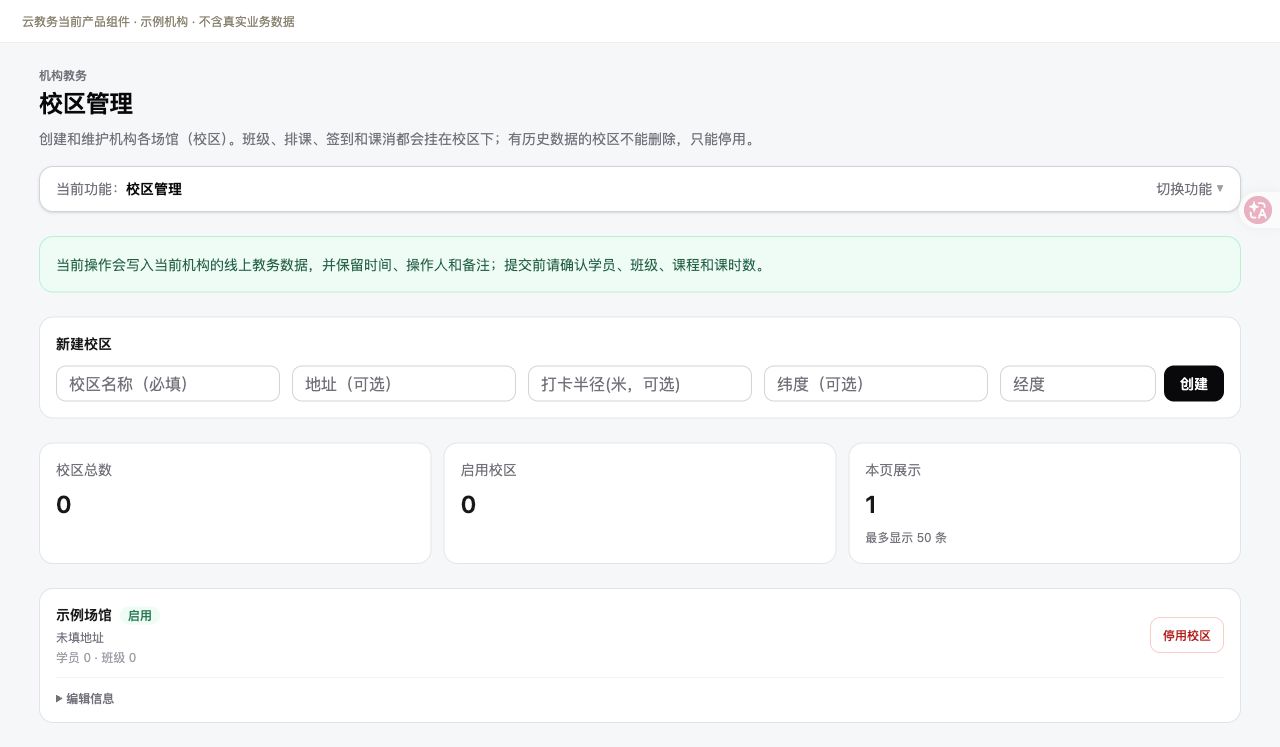Click the 机构教务 breadcrumb label
This screenshot has width=1280, height=747.
tap(63, 76)
